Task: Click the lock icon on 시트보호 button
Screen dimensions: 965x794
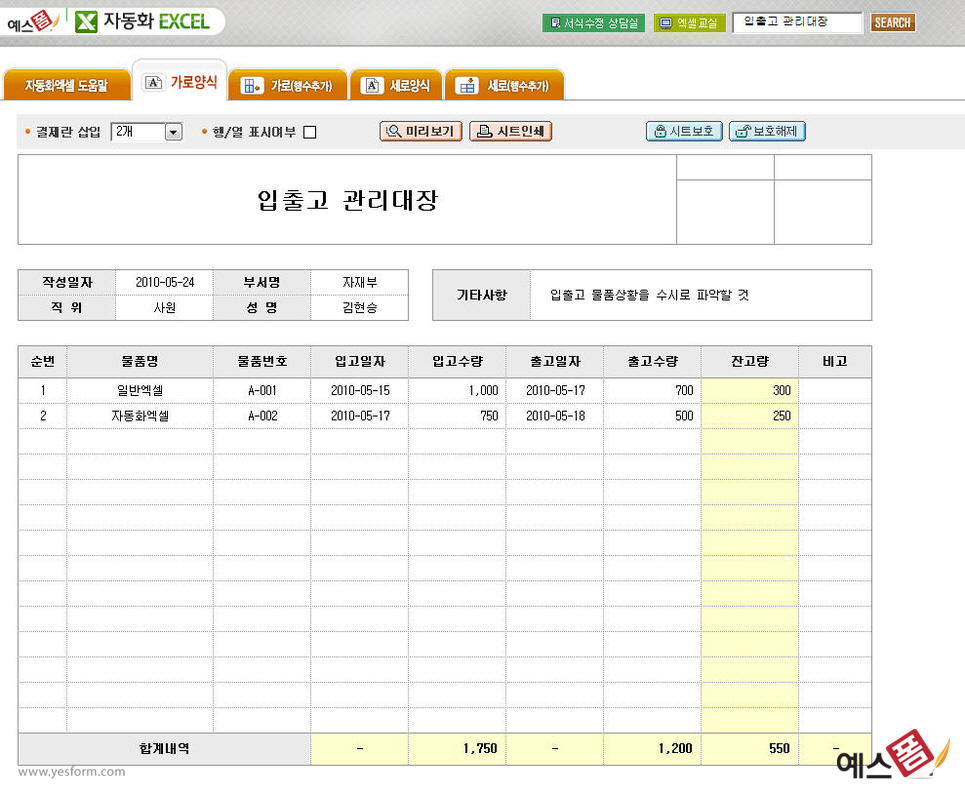Action: 660,131
